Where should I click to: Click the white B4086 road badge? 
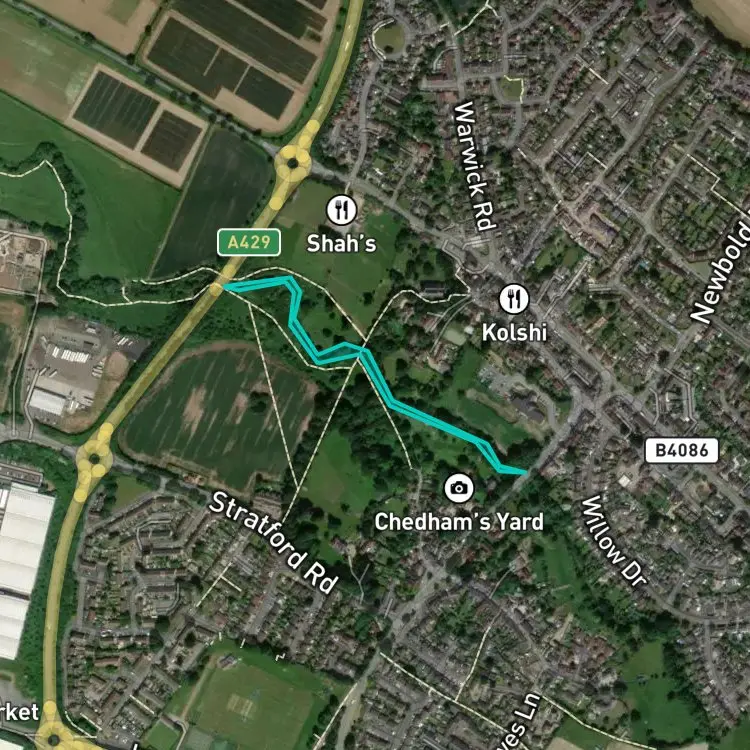tap(682, 451)
